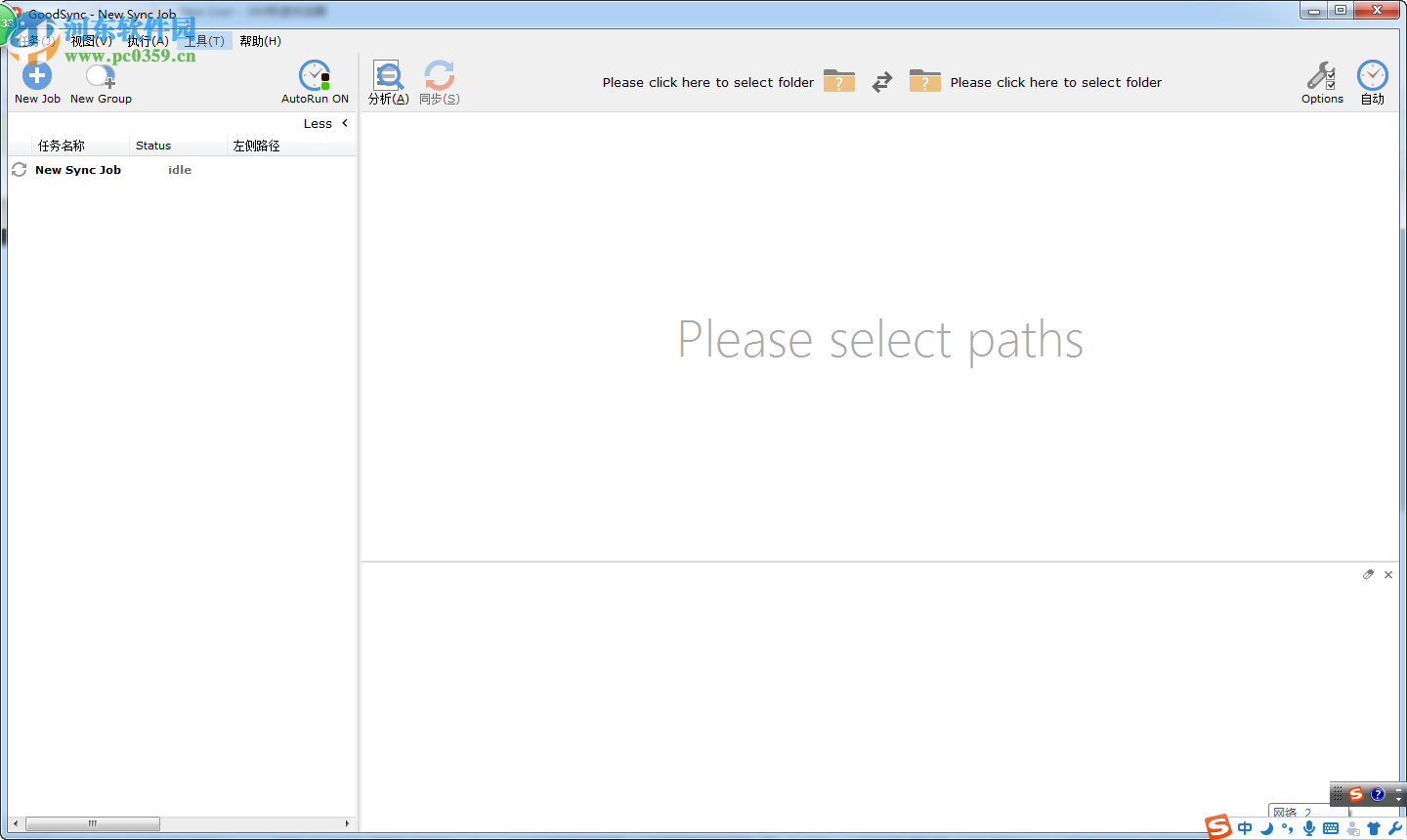Click the blue help question mark icon
This screenshot has width=1407, height=840.
pos(1378,794)
